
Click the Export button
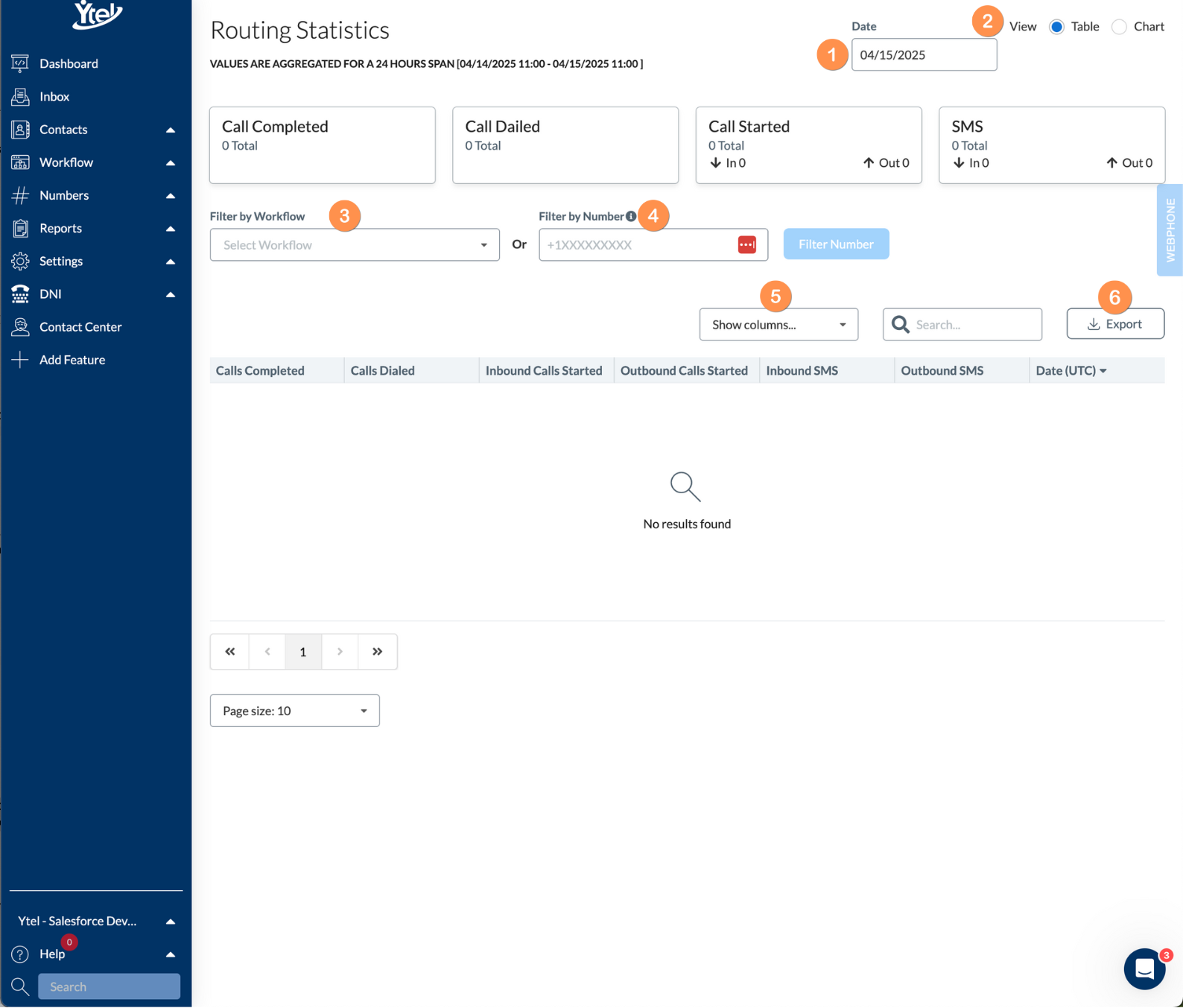tap(1115, 324)
